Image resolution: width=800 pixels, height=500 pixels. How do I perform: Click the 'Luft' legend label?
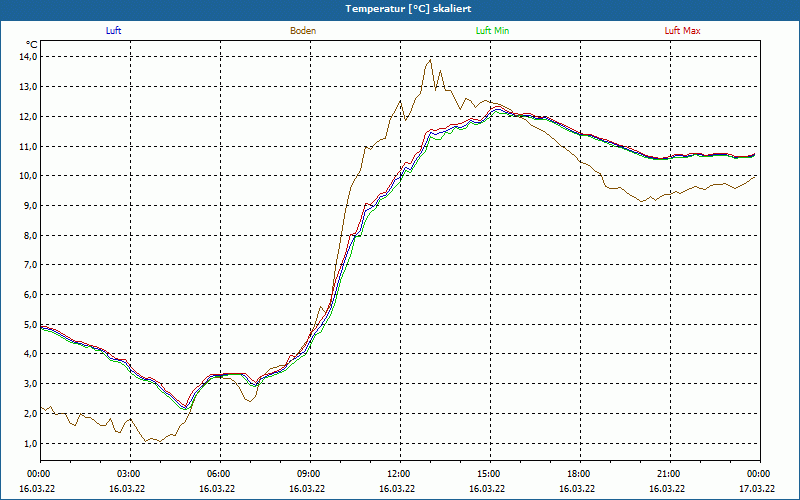tap(113, 31)
